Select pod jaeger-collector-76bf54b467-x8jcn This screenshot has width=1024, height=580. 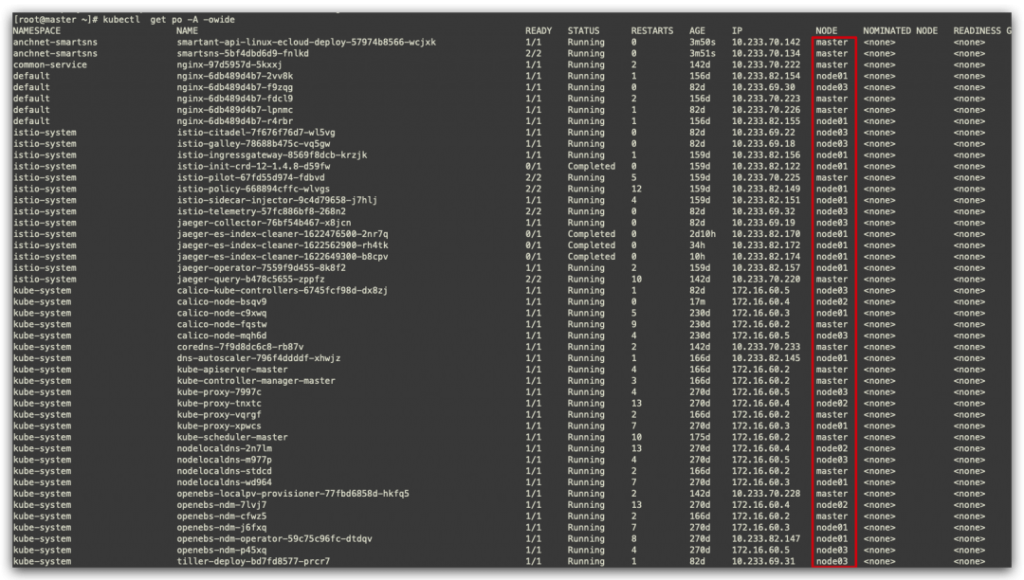tap(264, 223)
